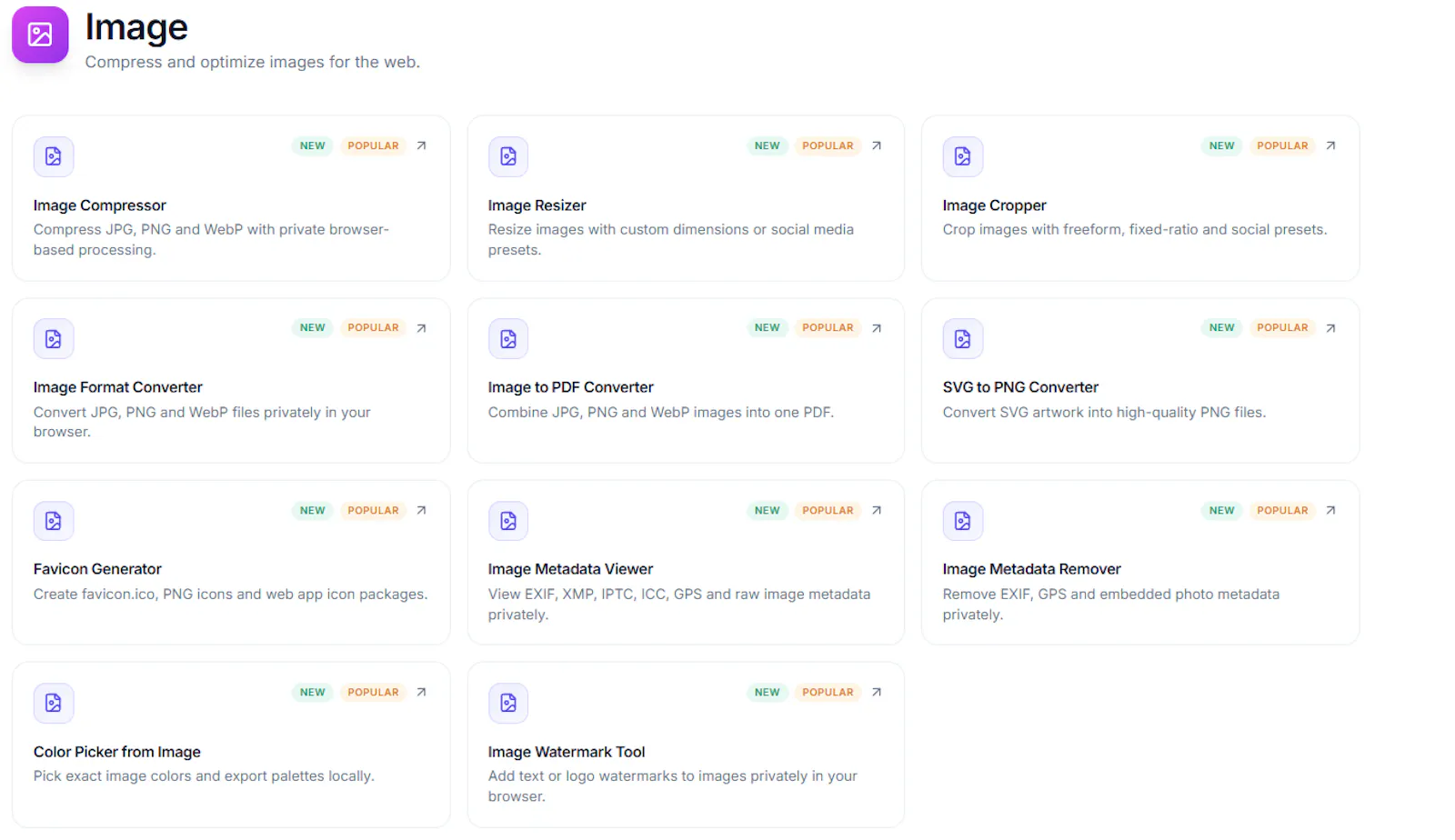Viewport: 1455px width, 840px height.
Task: Click the NEW badge on Image Compressor
Action: click(x=313, y=145)
